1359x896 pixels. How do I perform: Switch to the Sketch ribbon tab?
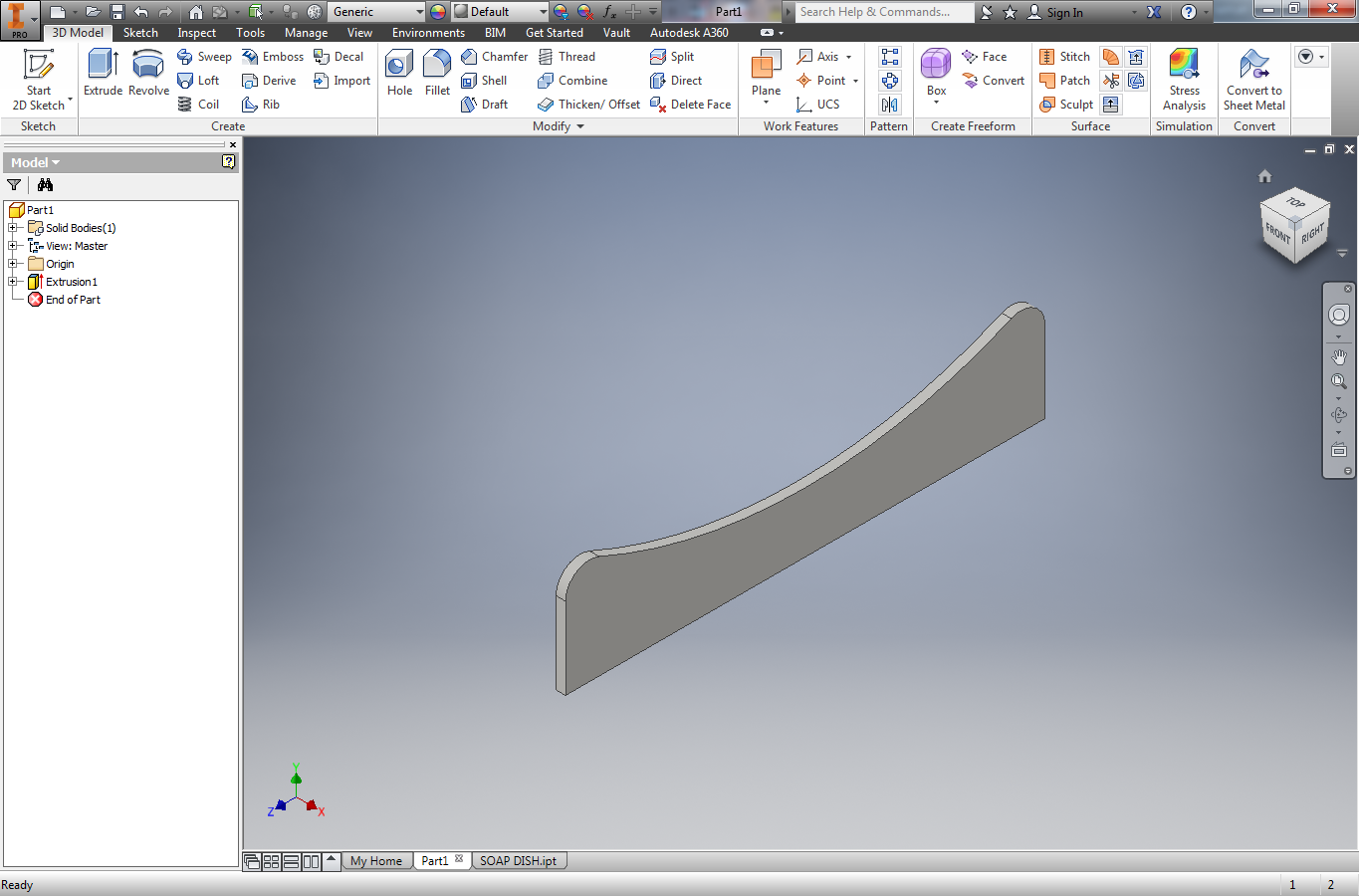click(140, 33)
